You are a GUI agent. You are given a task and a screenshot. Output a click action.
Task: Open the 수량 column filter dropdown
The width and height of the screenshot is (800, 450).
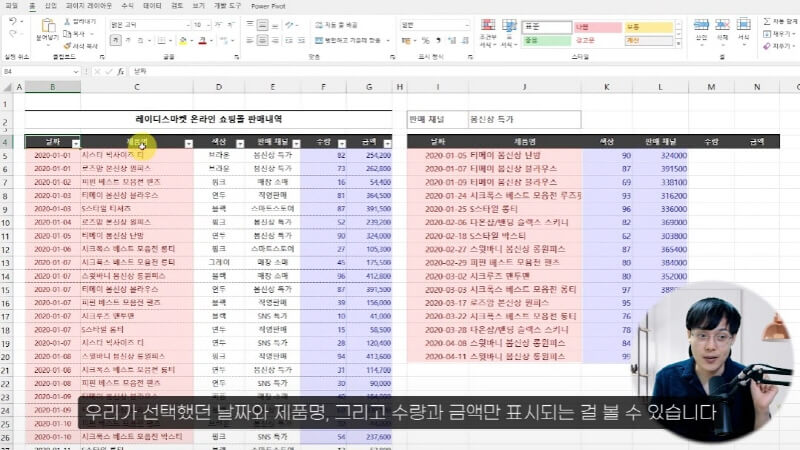pyautogui.click(x=342, y=144)
